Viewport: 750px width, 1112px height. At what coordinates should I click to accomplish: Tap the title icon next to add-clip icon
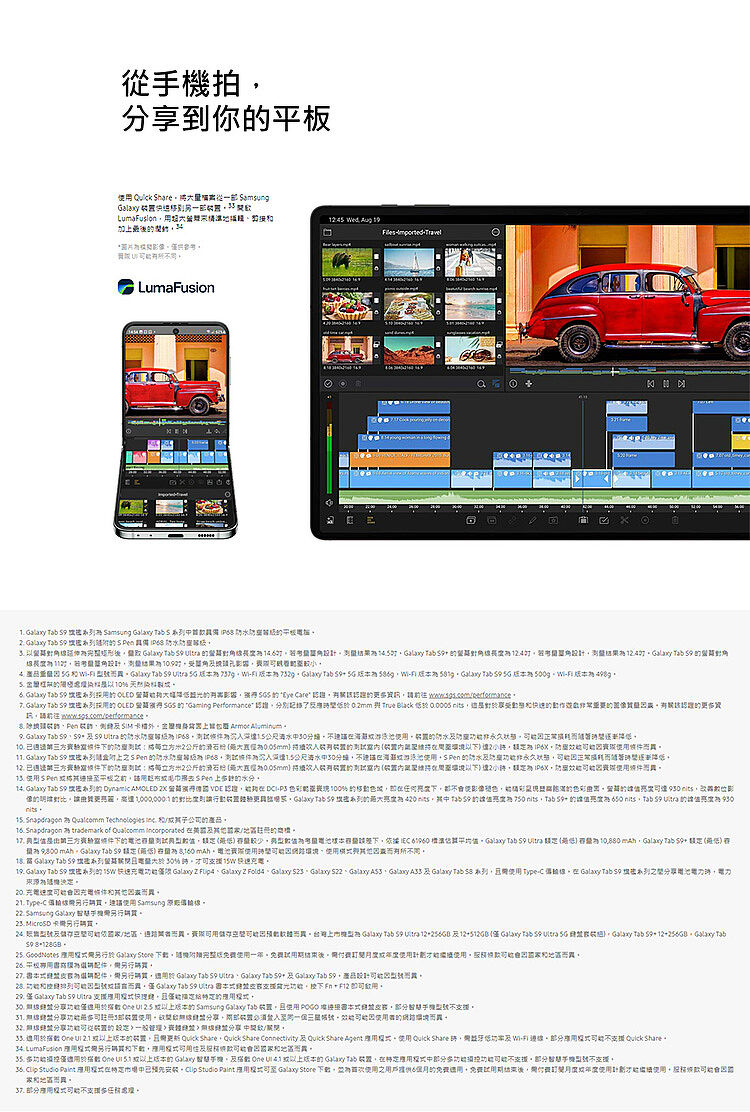(x=491, y=520)
